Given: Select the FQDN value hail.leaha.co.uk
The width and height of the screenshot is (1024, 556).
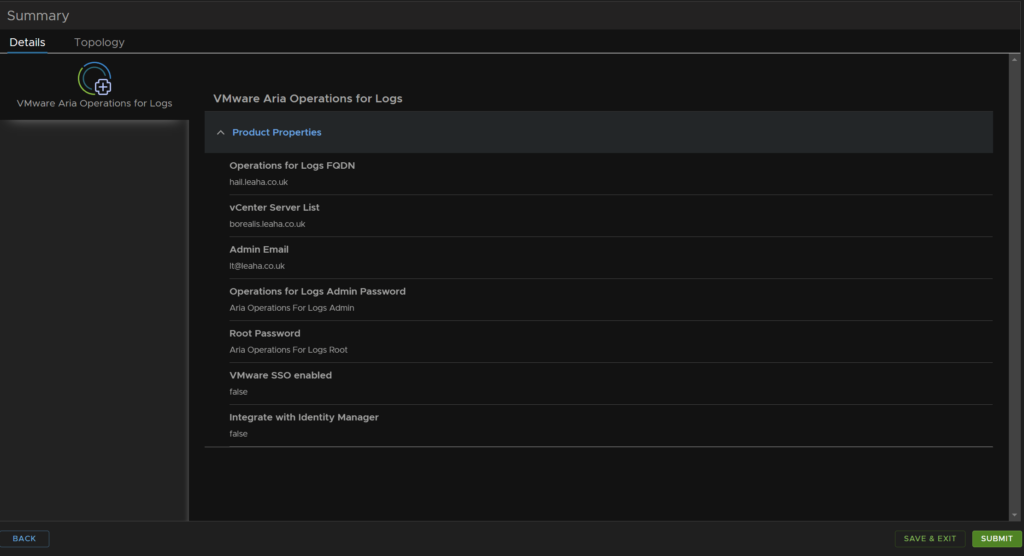Looking at the screenshot, I should click(259, 182).
